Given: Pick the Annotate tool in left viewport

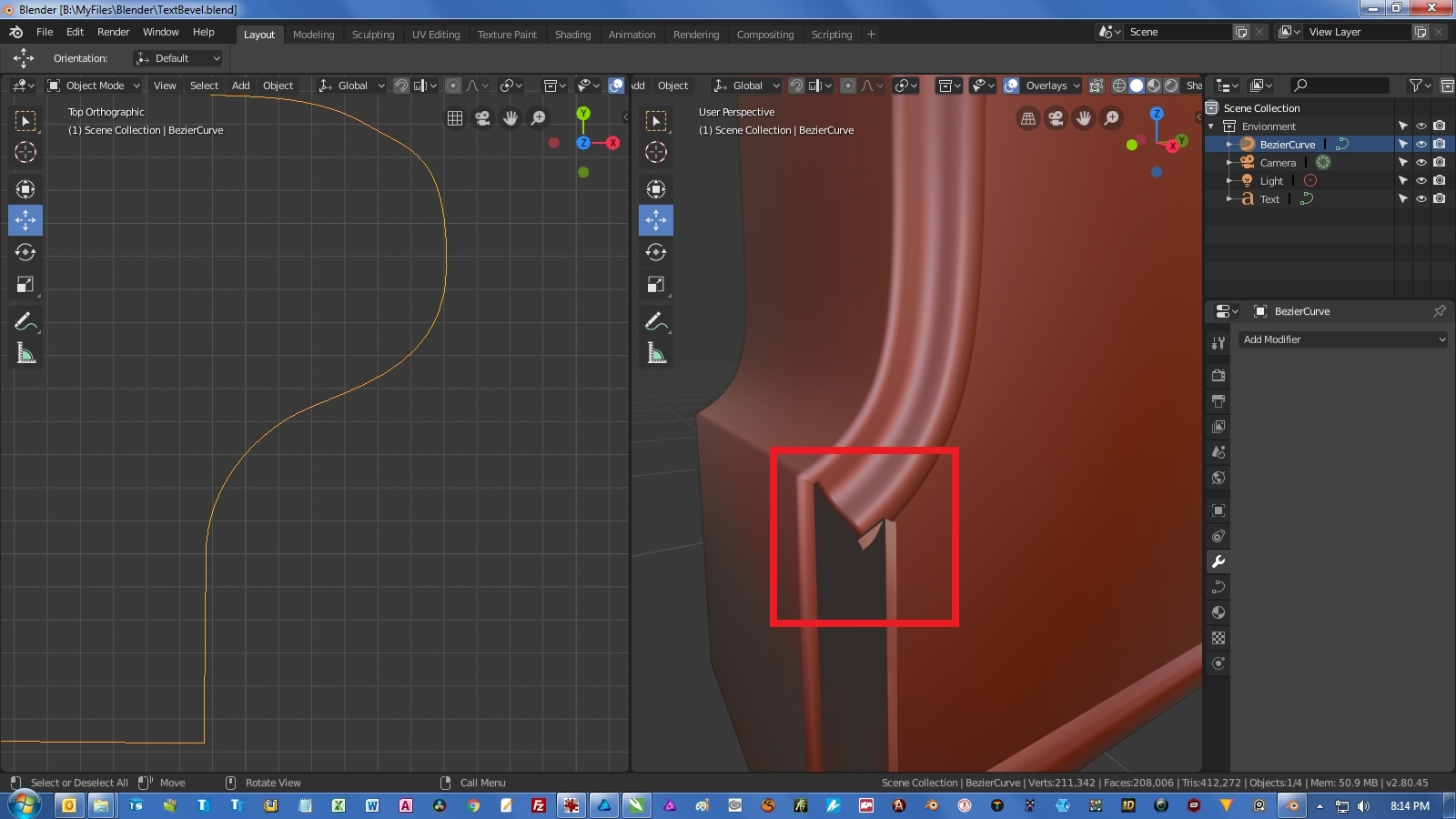Looking at the screenshot, I should [25, 321].
